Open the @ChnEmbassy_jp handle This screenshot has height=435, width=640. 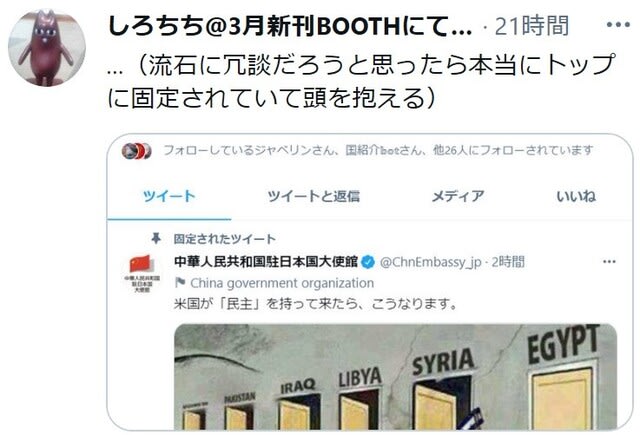tap(431, 262)
